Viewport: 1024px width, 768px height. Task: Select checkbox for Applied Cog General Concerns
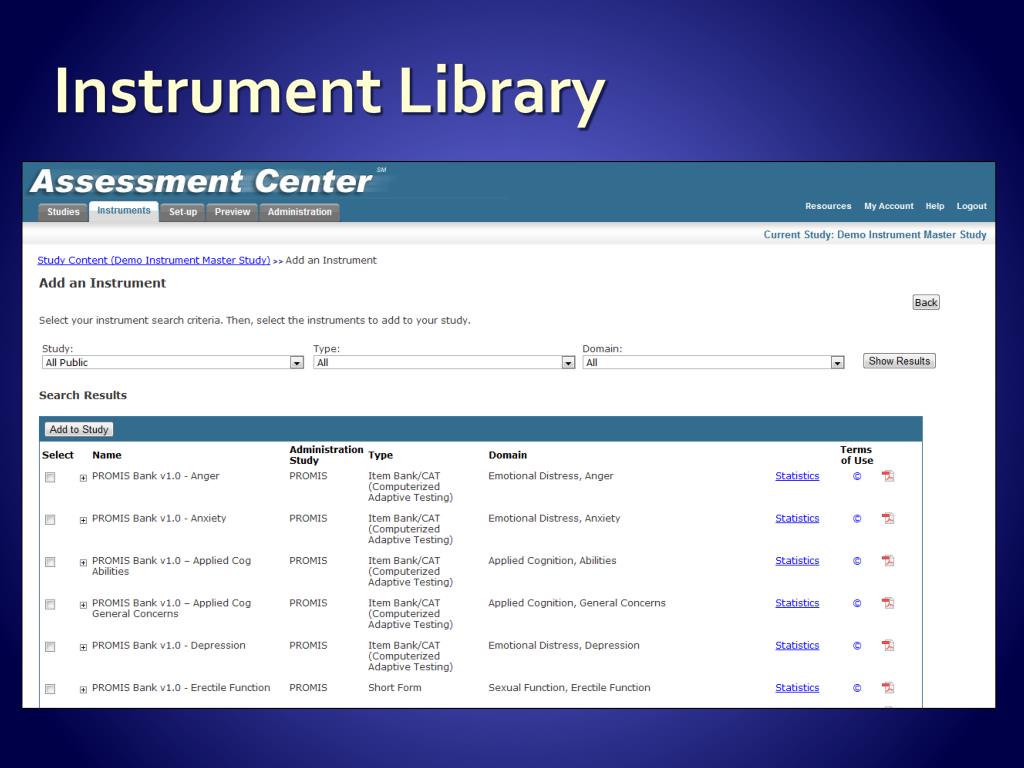point(50,605)
